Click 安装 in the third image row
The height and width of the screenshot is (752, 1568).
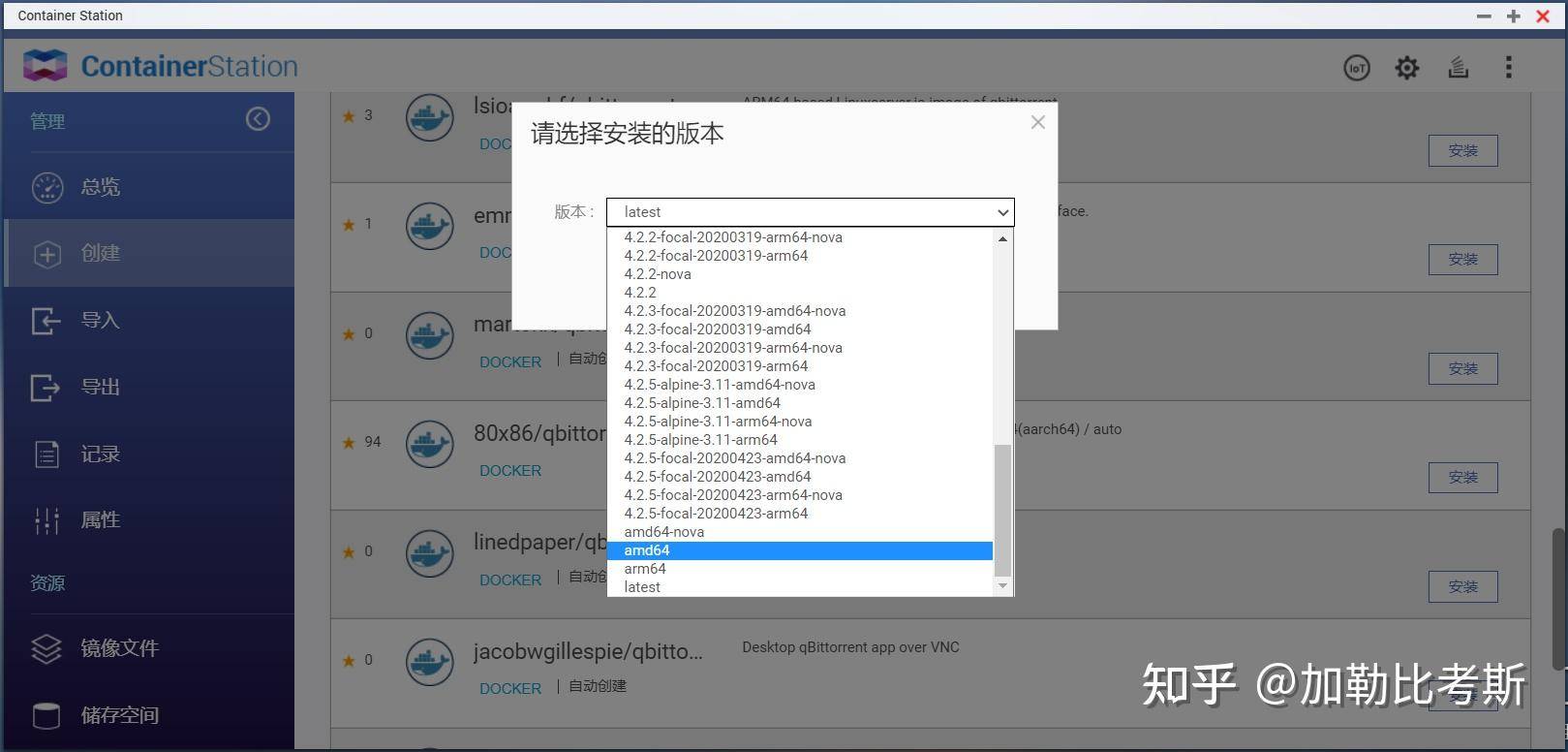[1463, 369]
